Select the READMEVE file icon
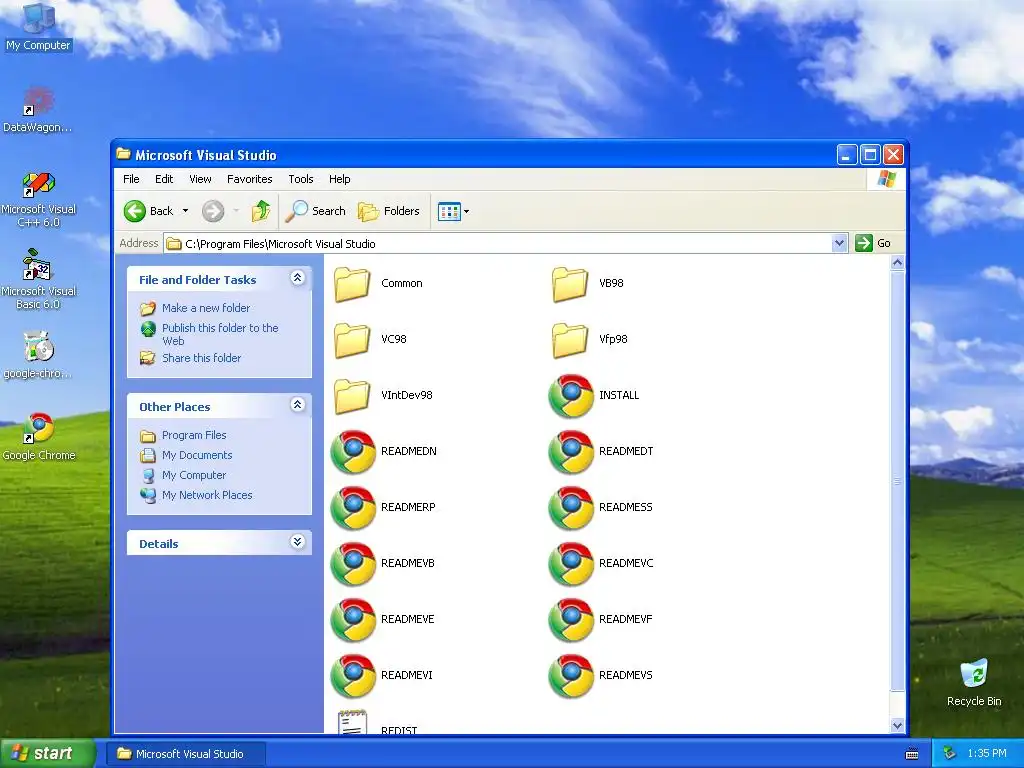This screenshot has width=1024, height=768. (x=353, y=620)
